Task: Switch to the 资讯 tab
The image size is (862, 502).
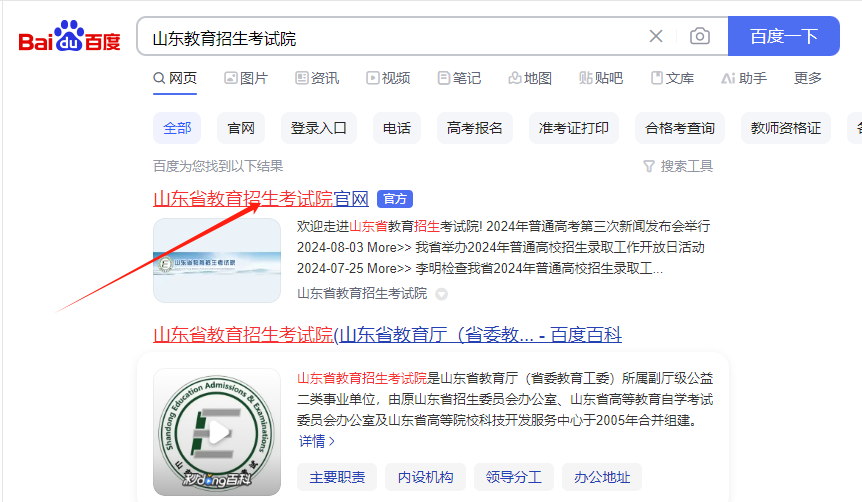Action: (x=317, y=78)
